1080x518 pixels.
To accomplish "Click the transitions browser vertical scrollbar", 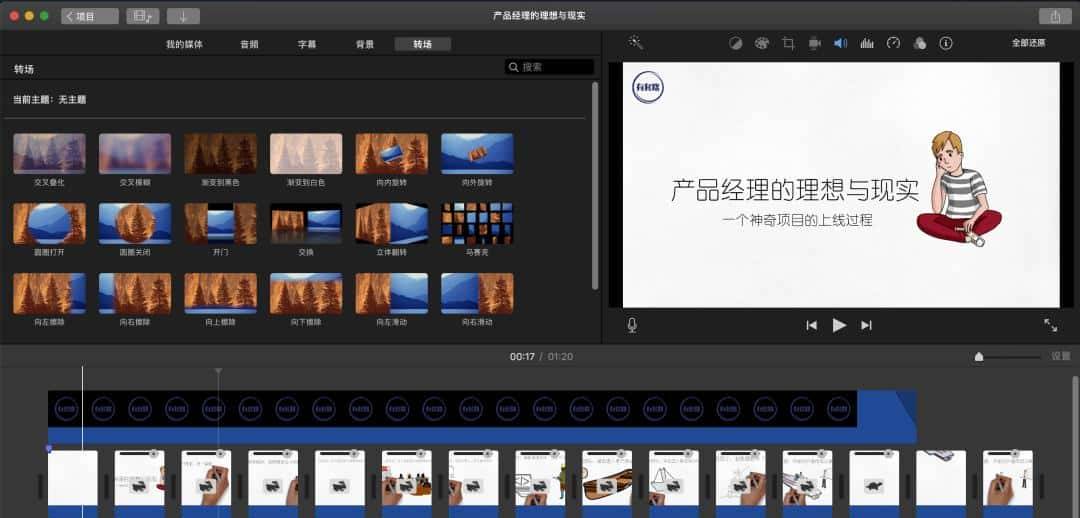I will pos(595,186).
